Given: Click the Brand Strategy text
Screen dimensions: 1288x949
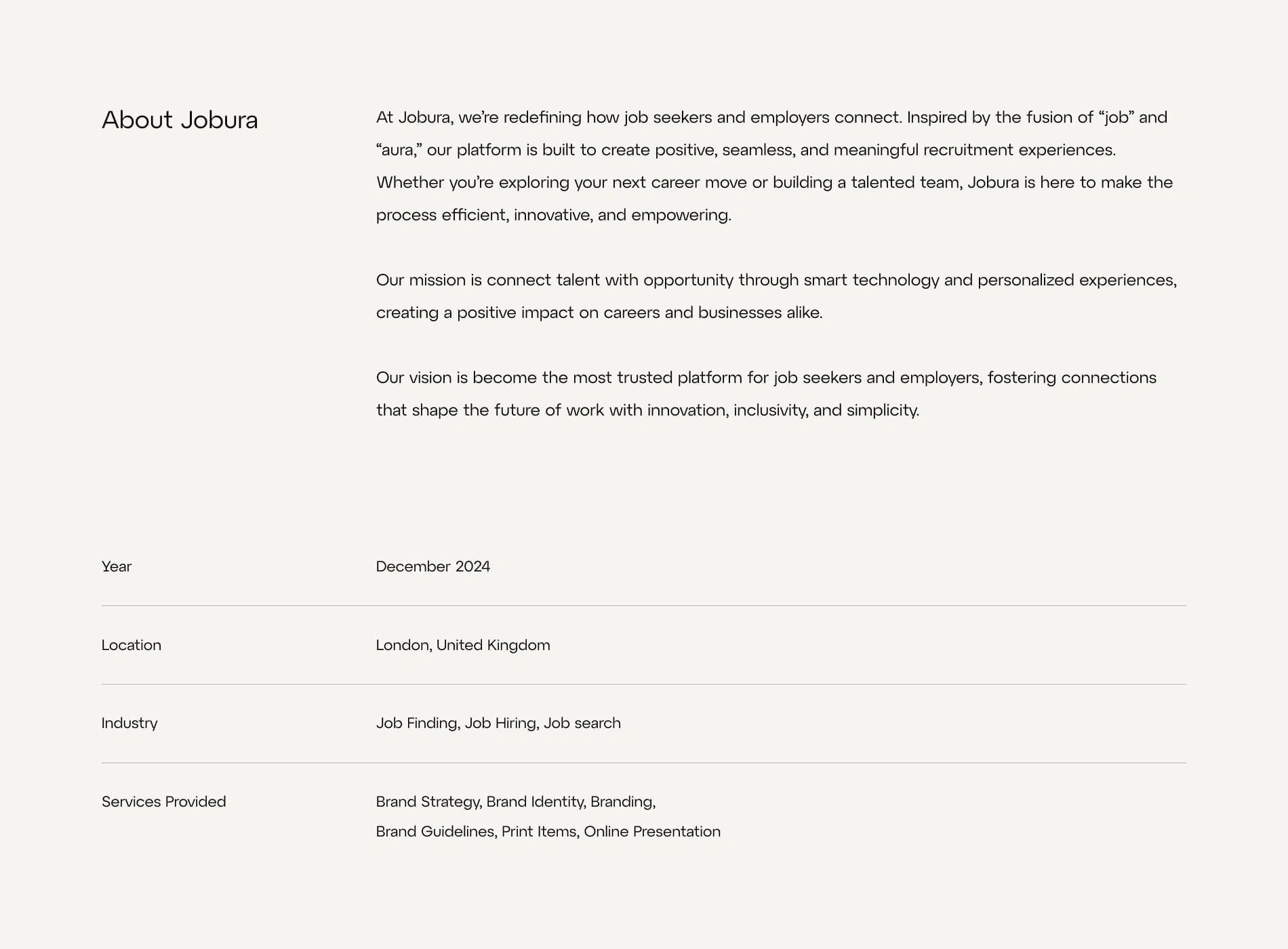Looking at the screenshot, I should coord(428,802).
